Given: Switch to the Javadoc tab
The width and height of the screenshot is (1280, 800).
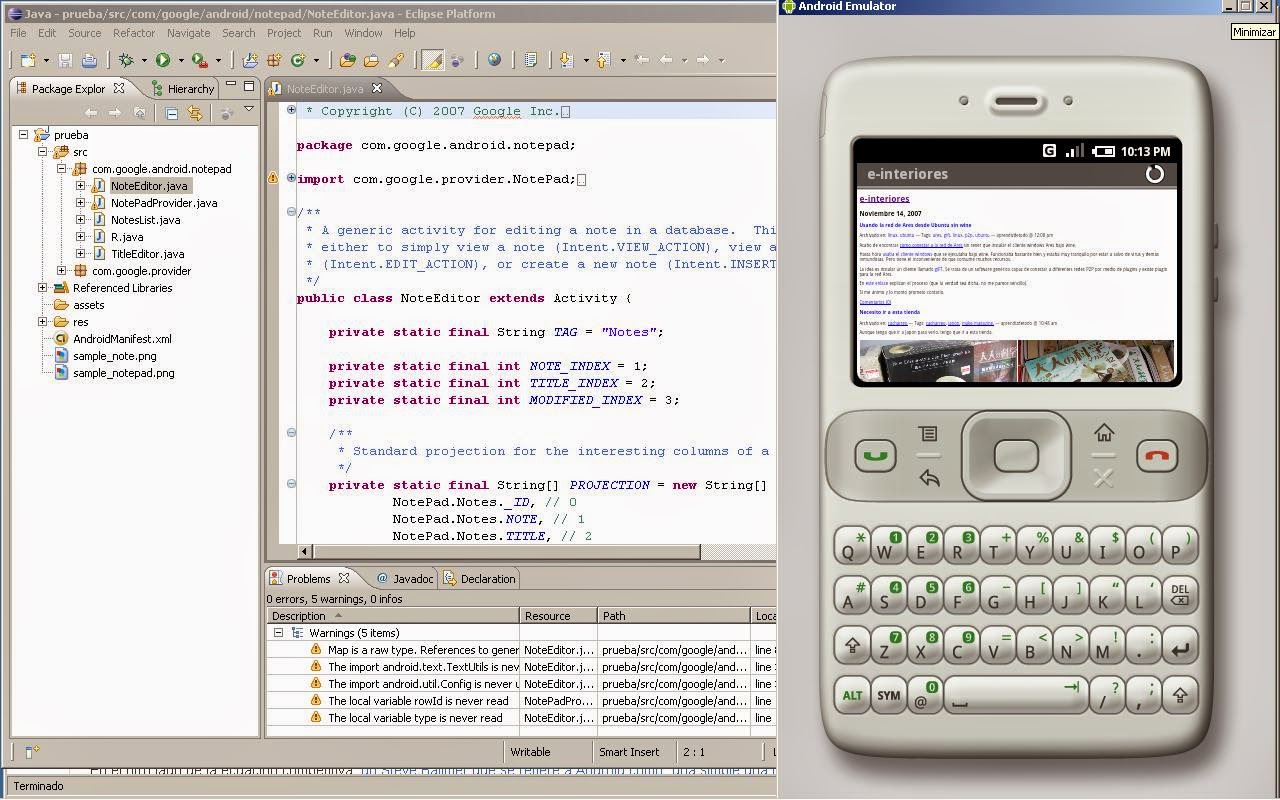Looking at the screenshot, I should (x=404, y=579).
